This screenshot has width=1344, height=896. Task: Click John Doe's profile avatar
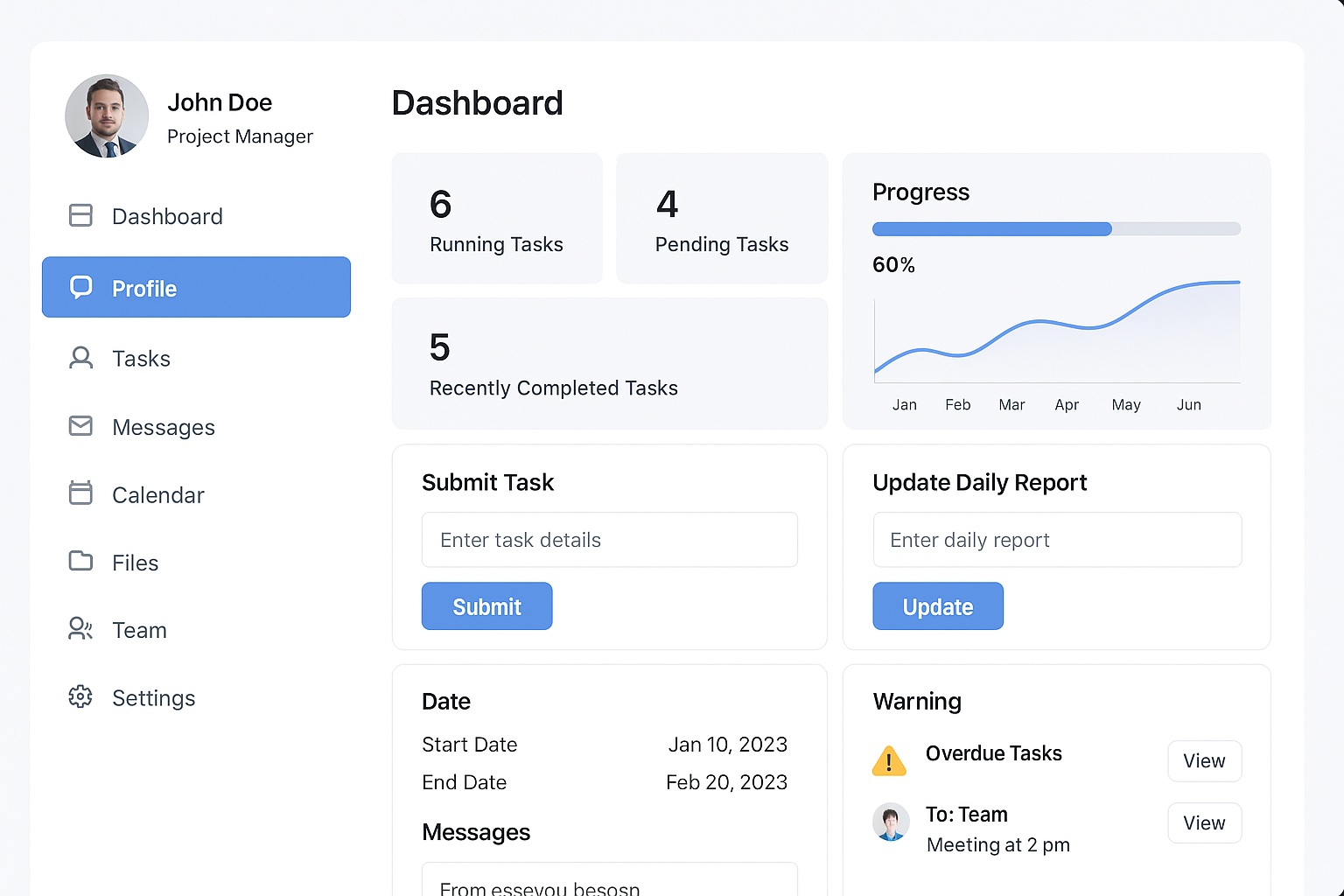coord(107,116)
